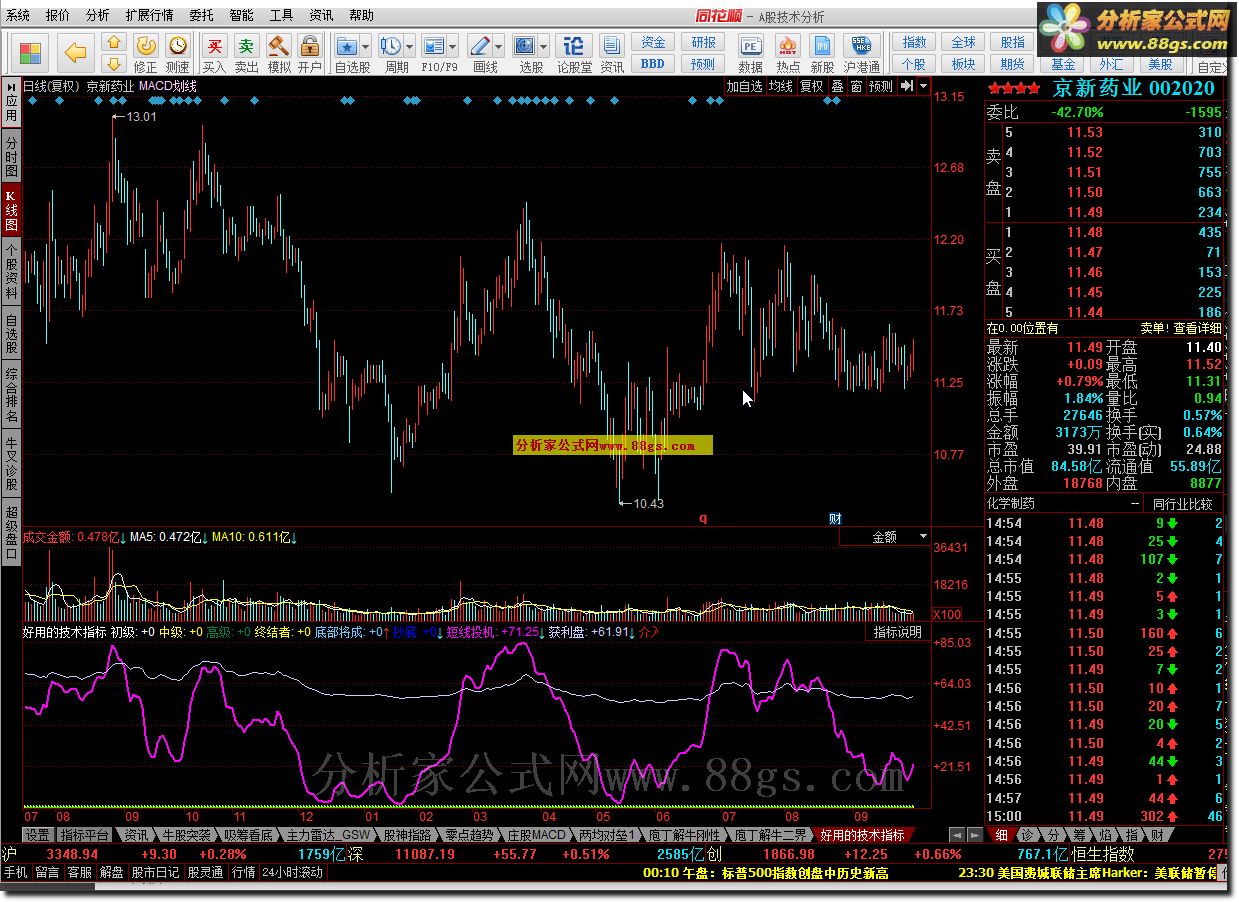1239x902 pixels.
Task: Click the F10/F9 info icon
Action: tap(434, 46)
